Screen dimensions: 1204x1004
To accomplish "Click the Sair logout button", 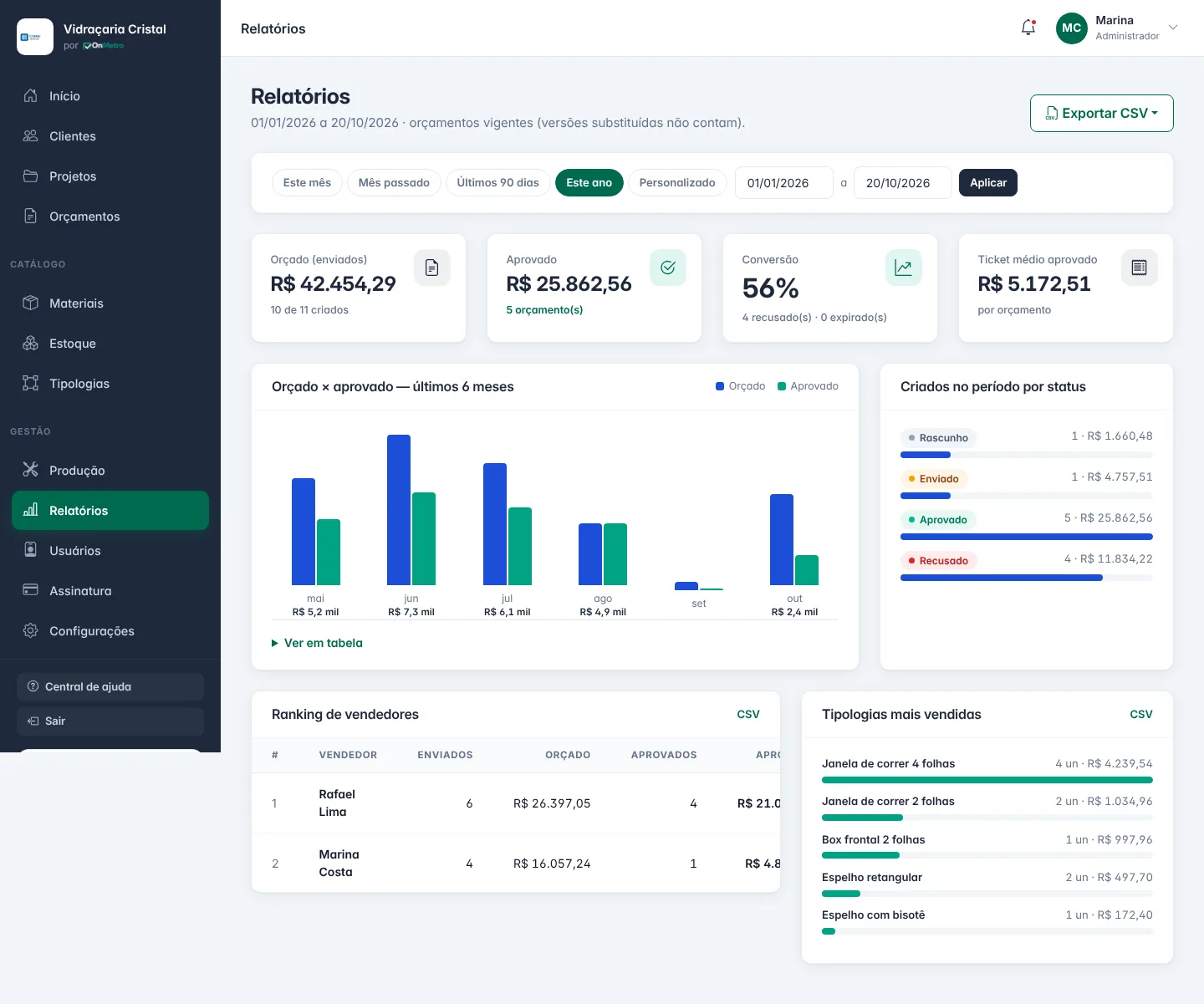I will (x=110, y=721).
